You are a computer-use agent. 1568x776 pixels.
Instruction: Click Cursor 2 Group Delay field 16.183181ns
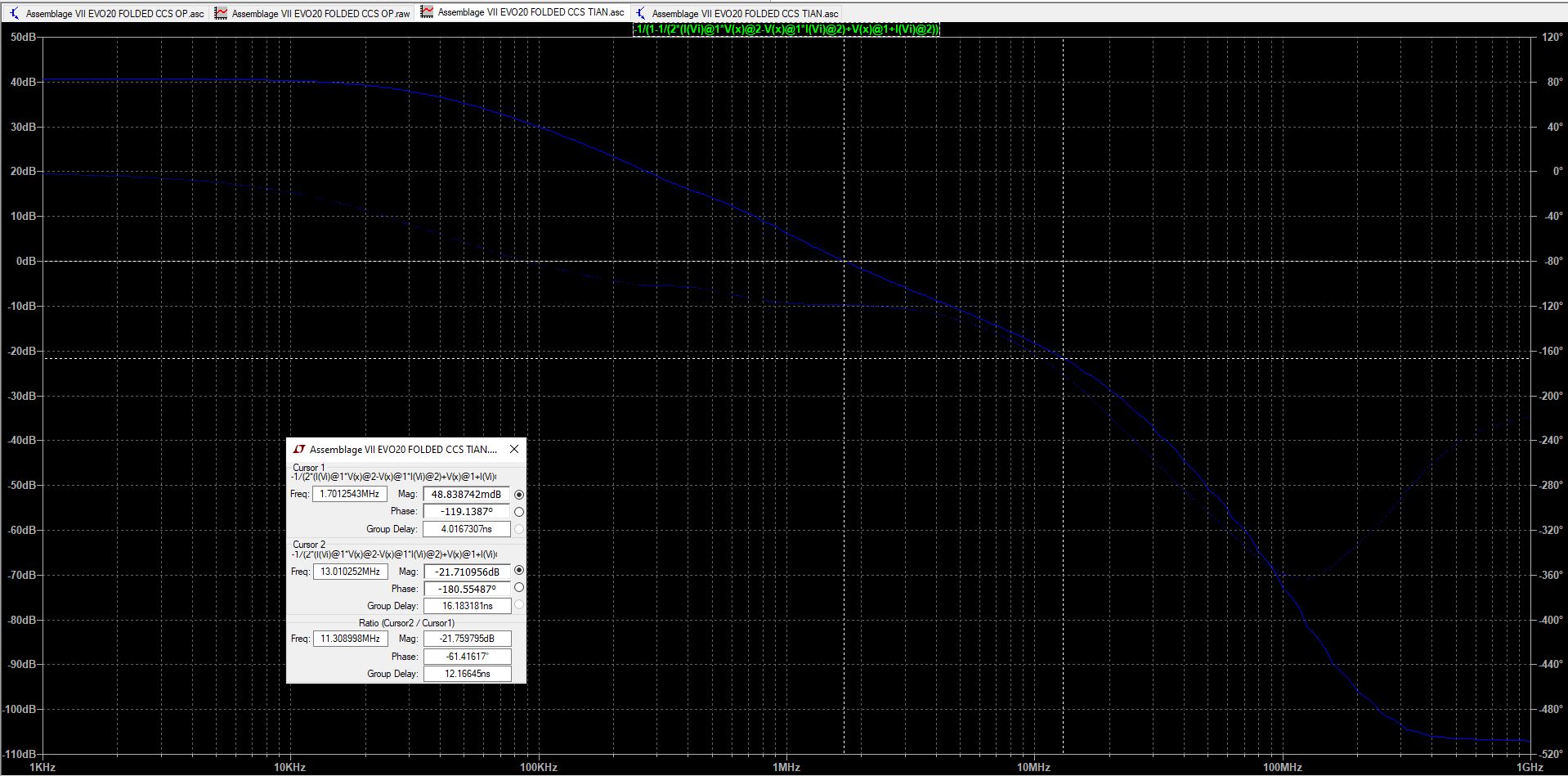point(467,606)
